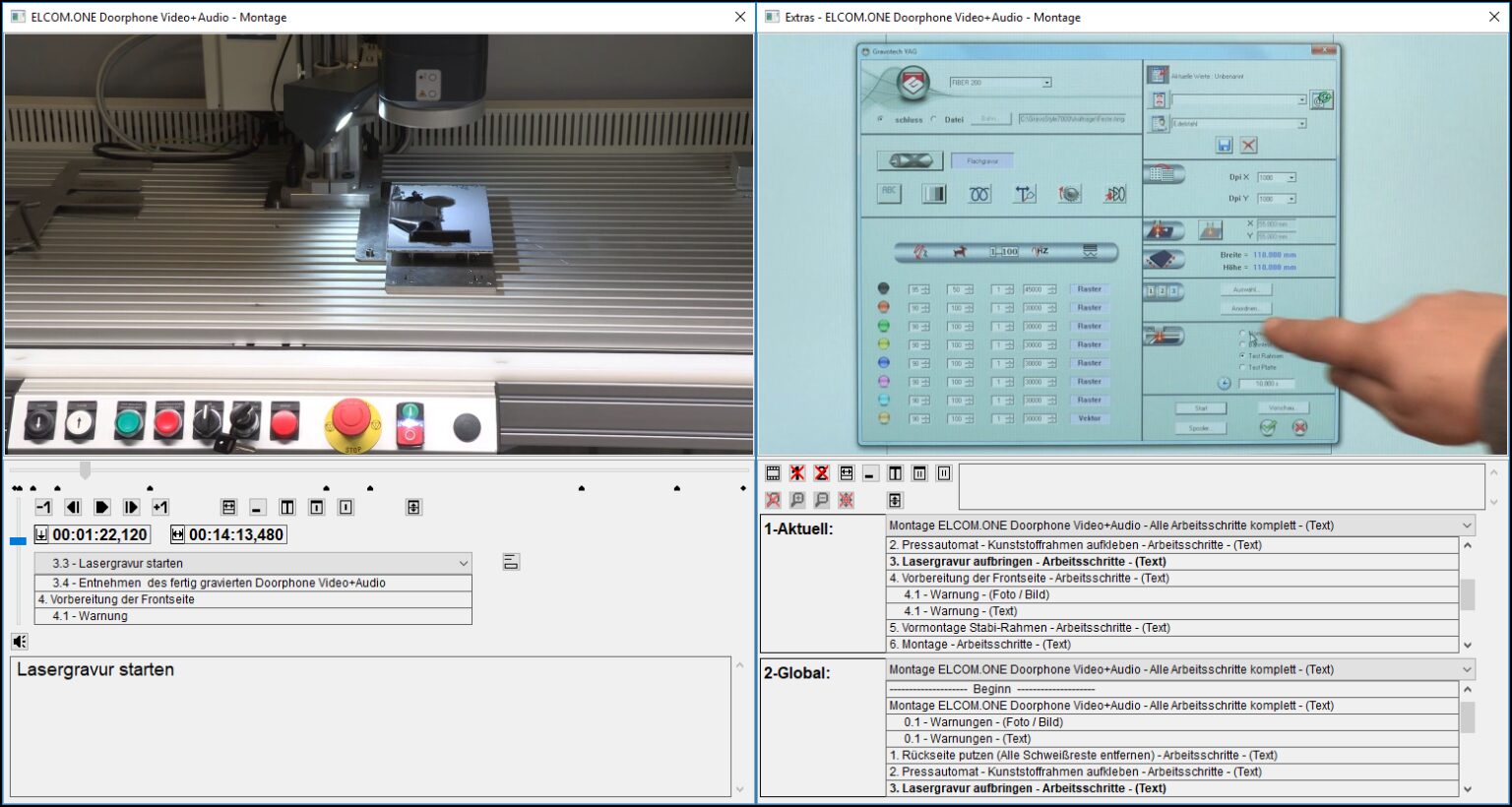The height and width of the screenshot is (807, 1512).
Task: Click the down arrow of the 1-Aktuell list scrollbar
Action: click(x=1468, y=645)
